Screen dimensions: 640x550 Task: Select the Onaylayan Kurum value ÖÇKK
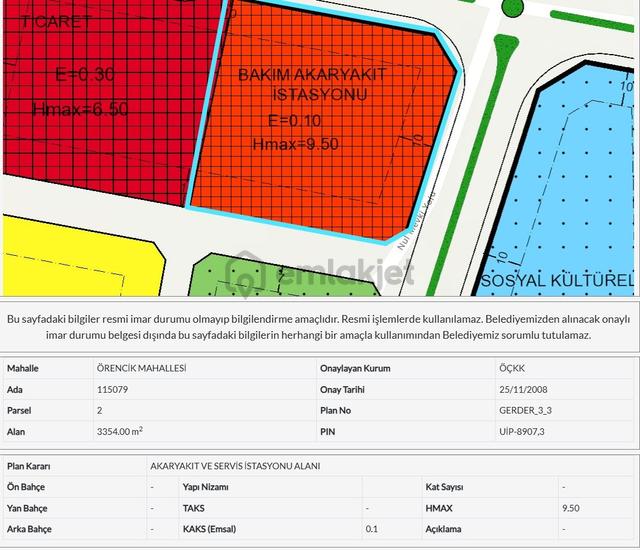point(512,368)
